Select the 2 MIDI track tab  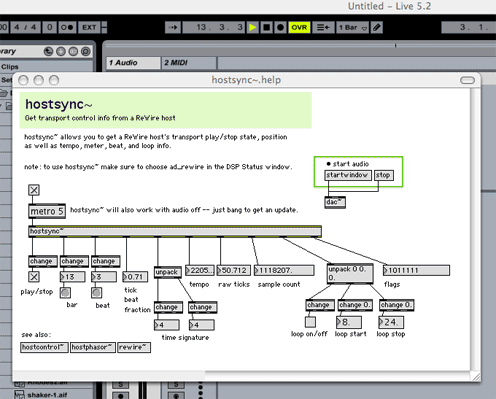point(189,63)
